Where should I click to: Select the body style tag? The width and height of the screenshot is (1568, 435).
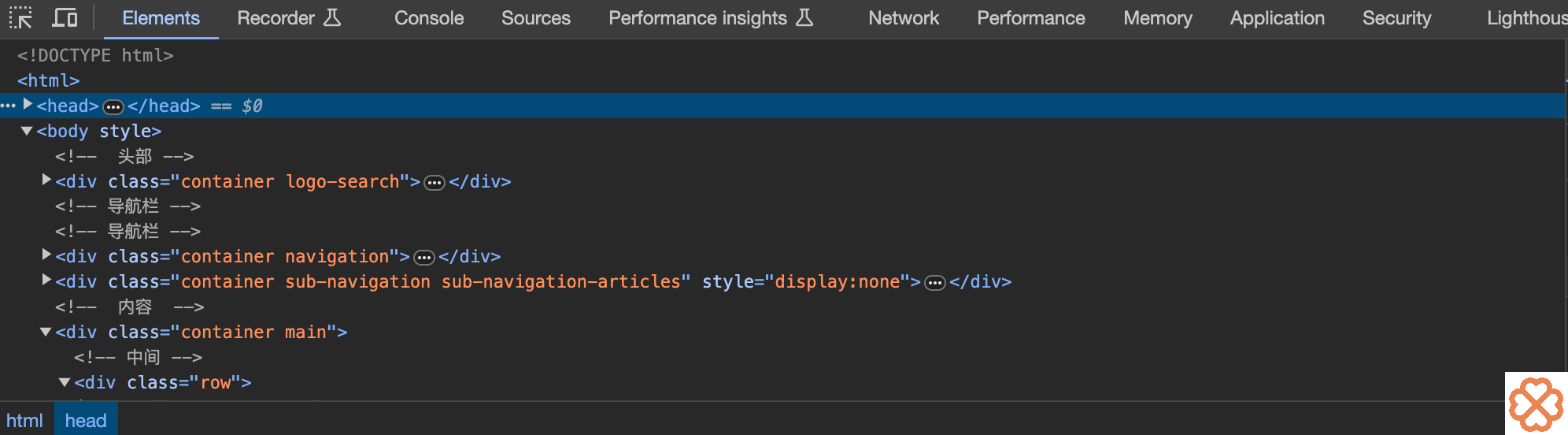[99, 131]
